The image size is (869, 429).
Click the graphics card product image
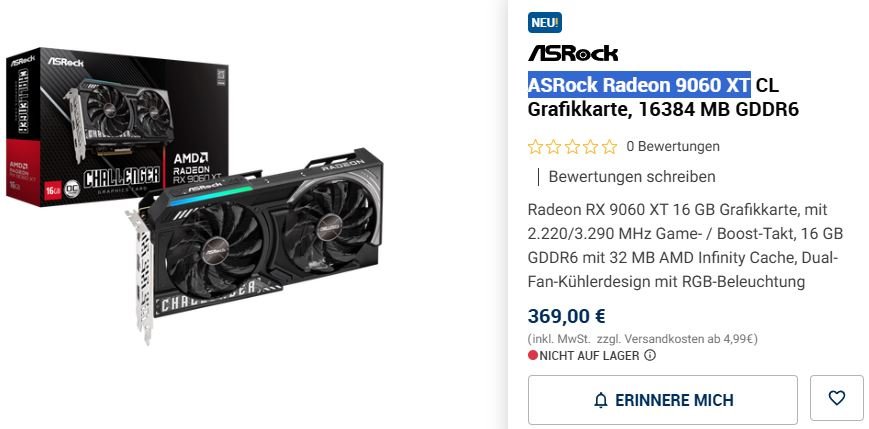click(x=254, y=244)
